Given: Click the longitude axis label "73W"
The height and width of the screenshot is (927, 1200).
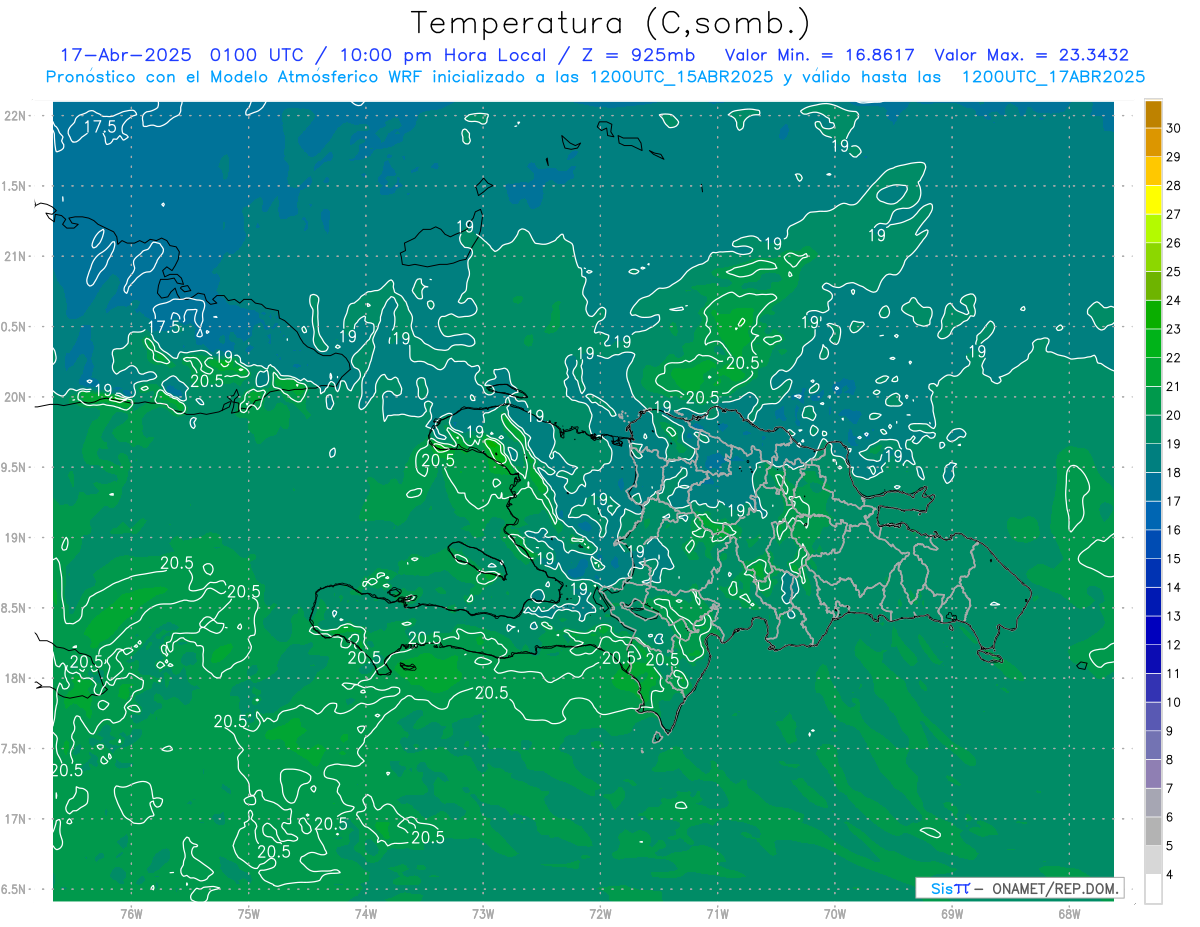Looking at the screenshot, I should [x=483, y=914].
